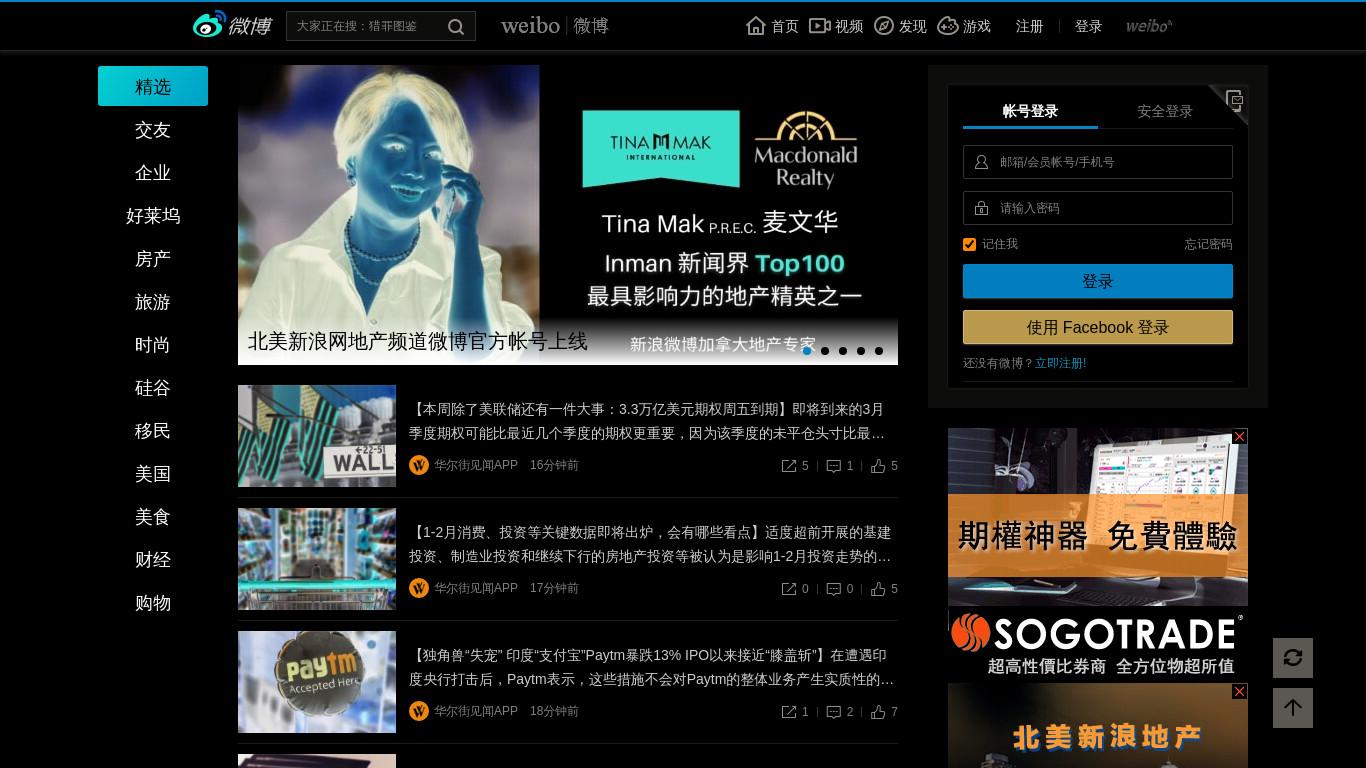This screenshot has height=768, width=1366.
Task: Open the Tina Mak carousel banner
Action: (x=568, y=215)
